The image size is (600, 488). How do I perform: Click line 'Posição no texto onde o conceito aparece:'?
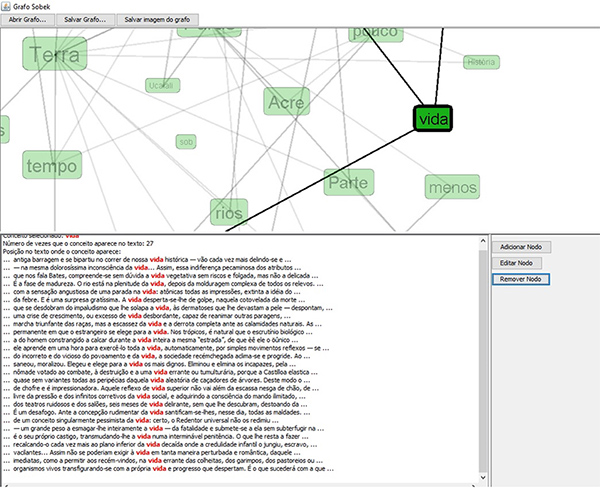pos(62,251)
